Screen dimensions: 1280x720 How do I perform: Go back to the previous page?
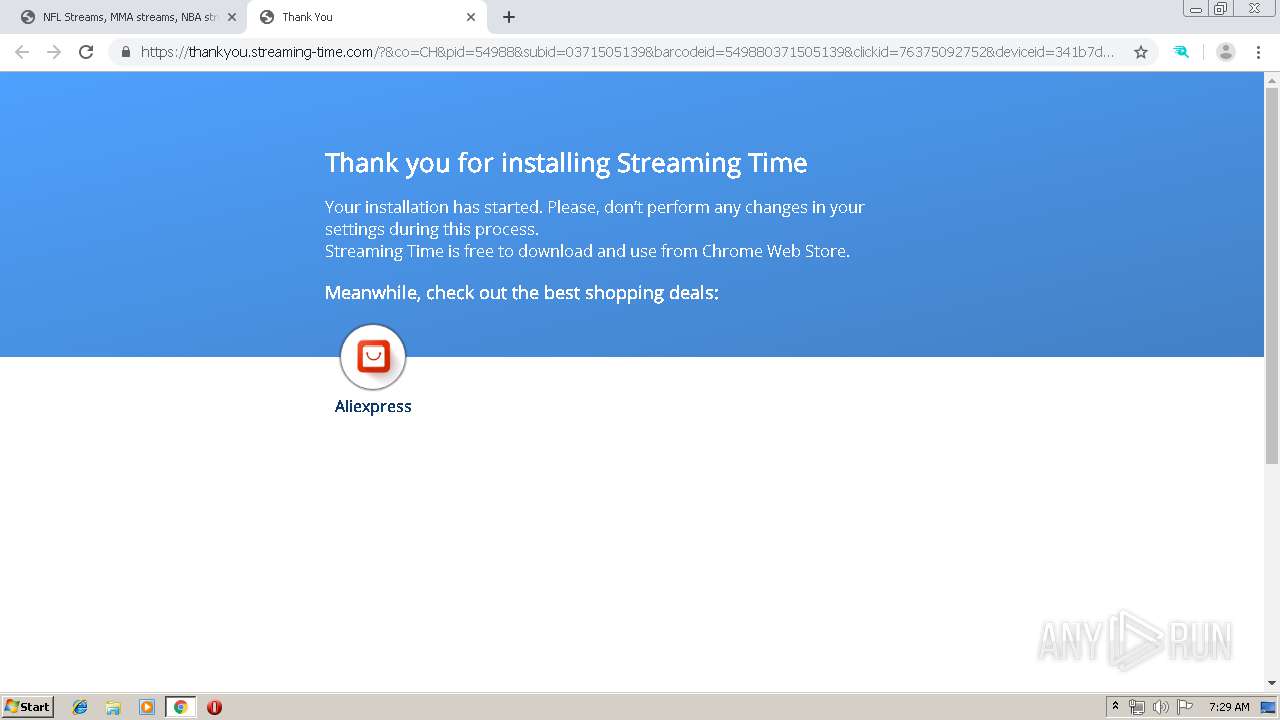click(22, 52)
